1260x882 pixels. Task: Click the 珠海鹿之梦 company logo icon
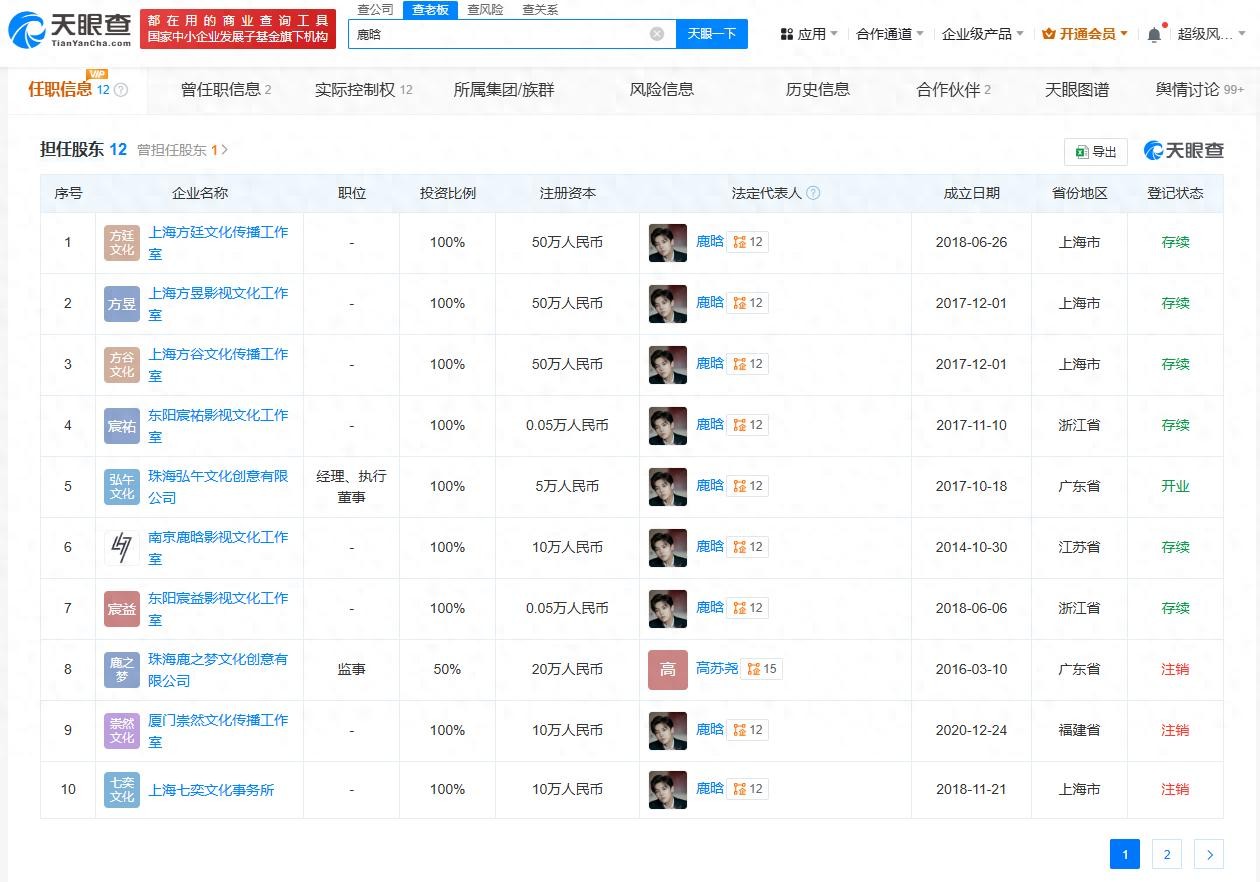coord(122,670)
